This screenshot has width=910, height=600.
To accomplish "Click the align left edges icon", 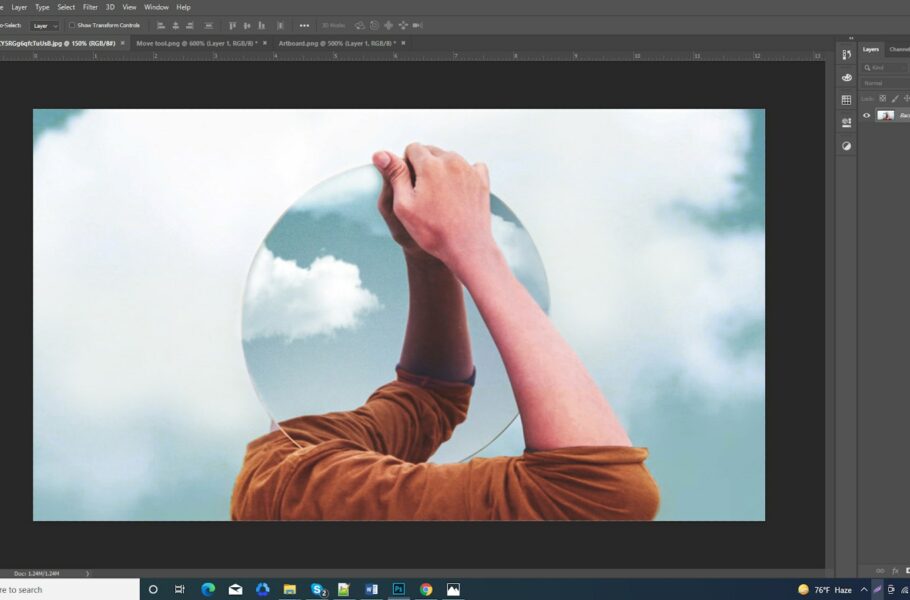I will [161, 26].
